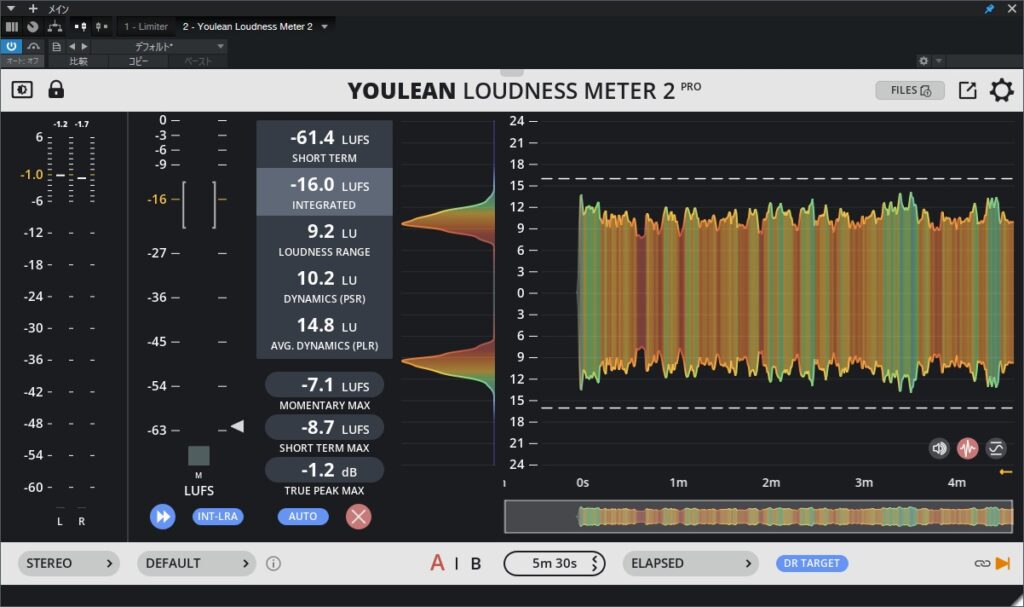The image size is (1024, 607).
Task: Click the Momentary Max value pill
Action: coord(325,385)
